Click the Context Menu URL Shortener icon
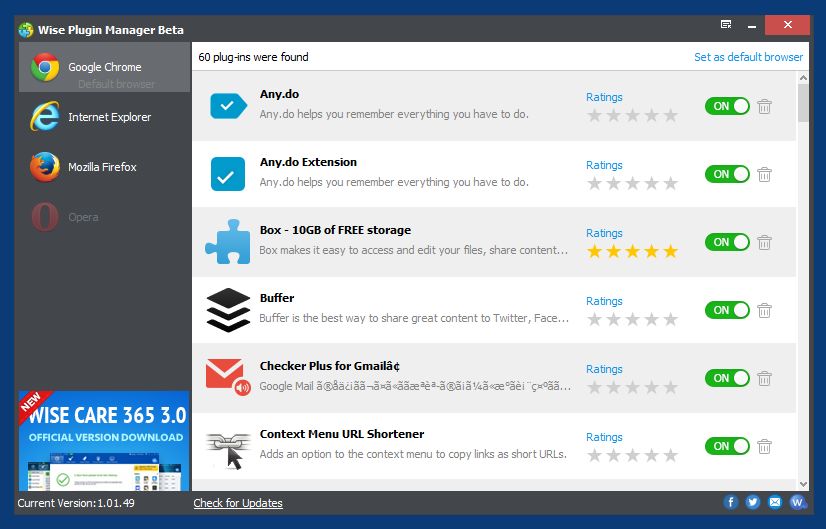The height and width of the screenshot is (529, 826). [228, 449]
